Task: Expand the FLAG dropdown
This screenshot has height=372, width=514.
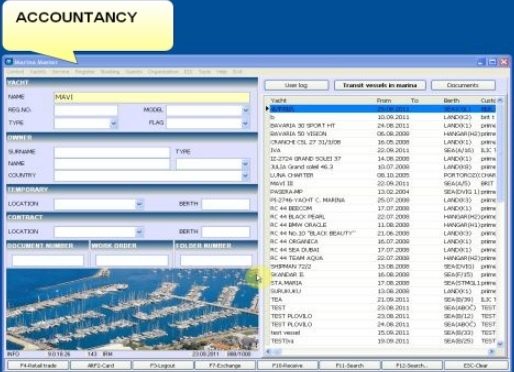Action: click(x=246, y=123)
